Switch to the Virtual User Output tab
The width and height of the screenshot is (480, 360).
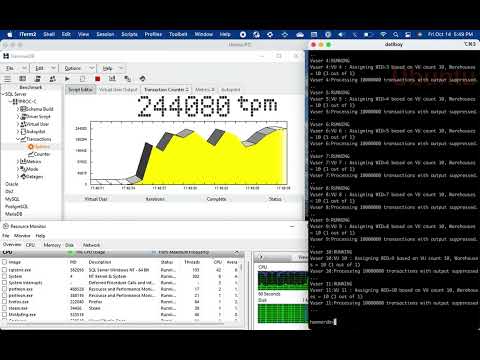coord(118,90)
